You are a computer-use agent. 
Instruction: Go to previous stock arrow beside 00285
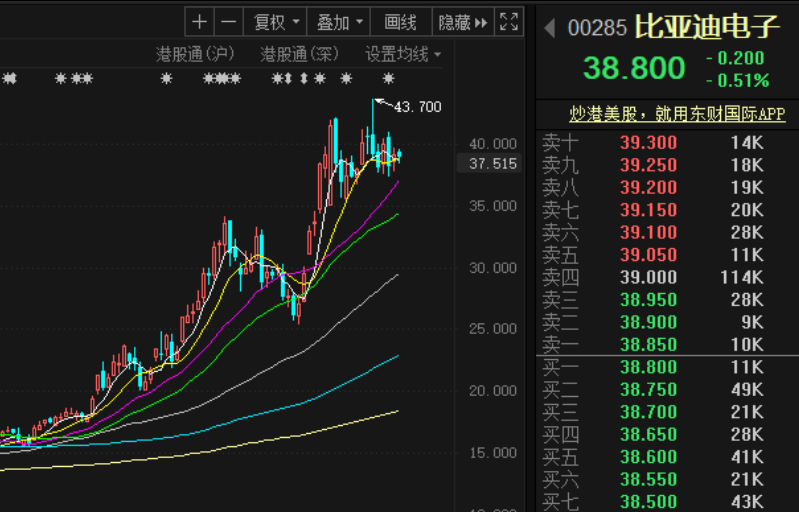(549, 28)
